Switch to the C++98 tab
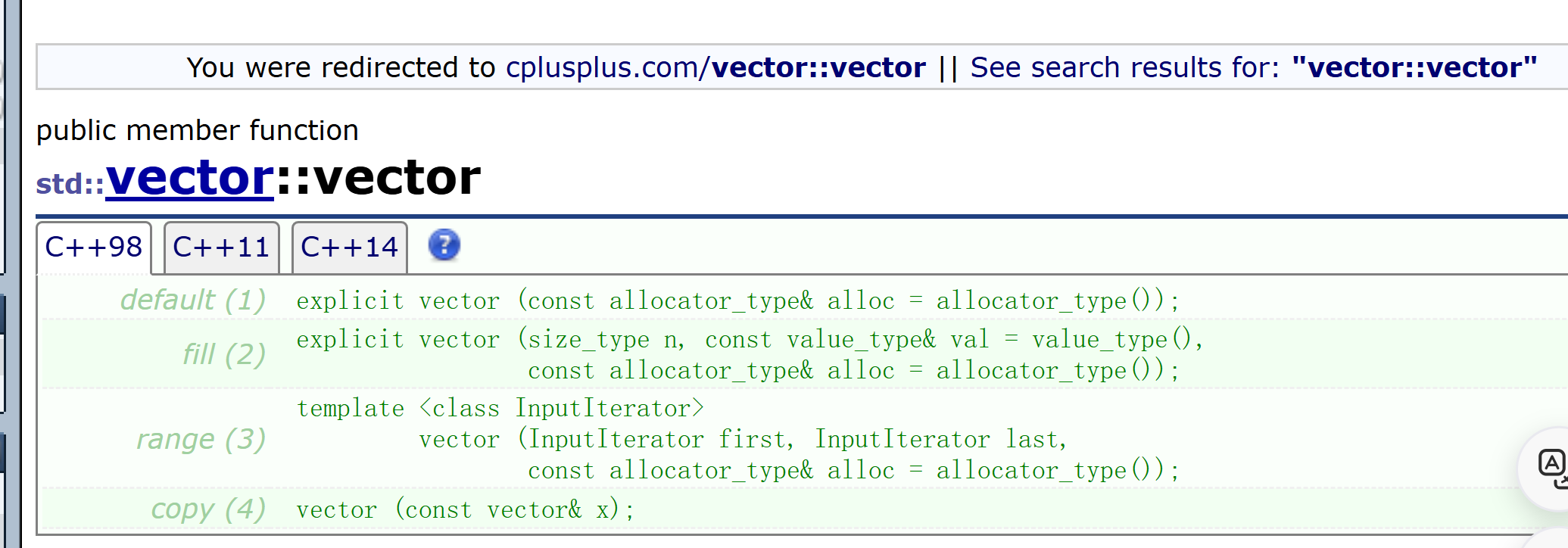 [x=94, y=248]
